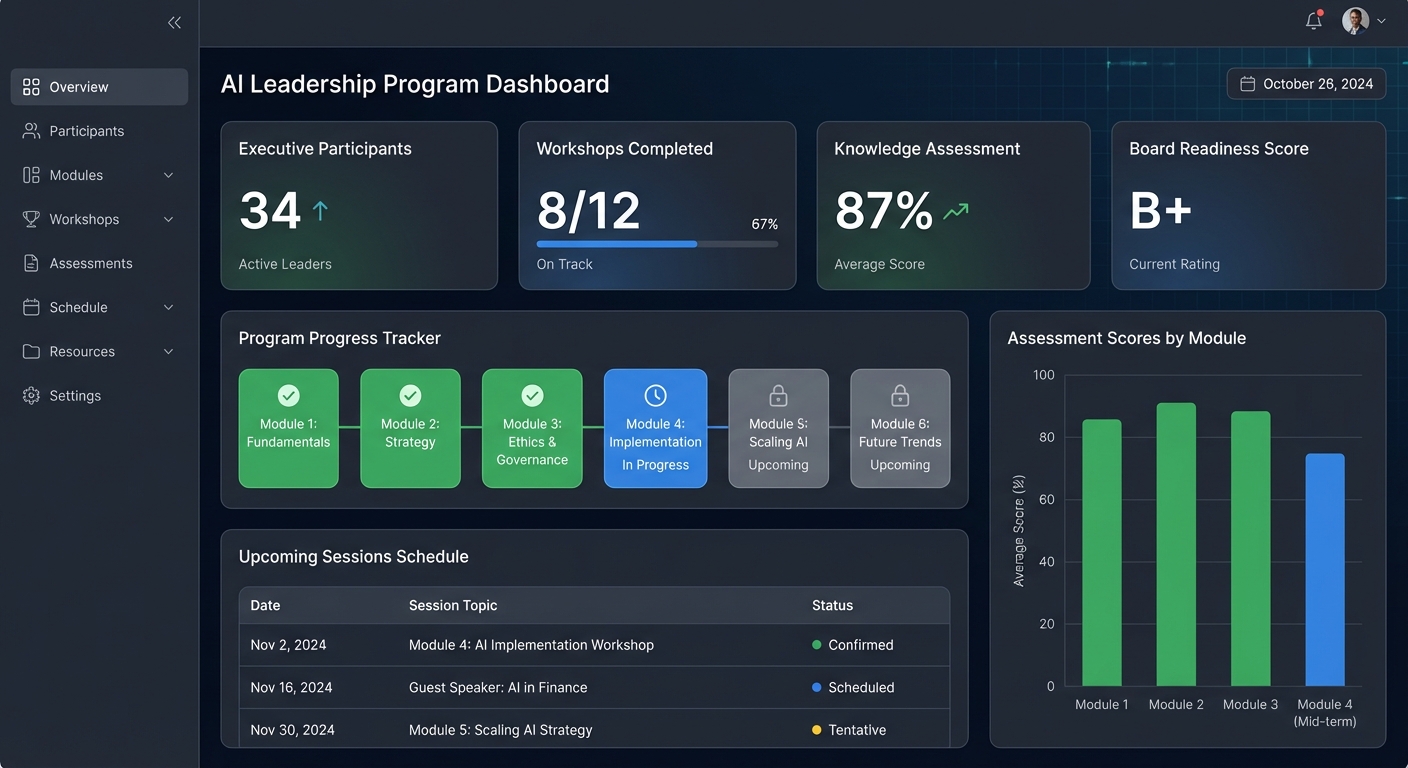Click the Participants people icon

tap(30, 130)
